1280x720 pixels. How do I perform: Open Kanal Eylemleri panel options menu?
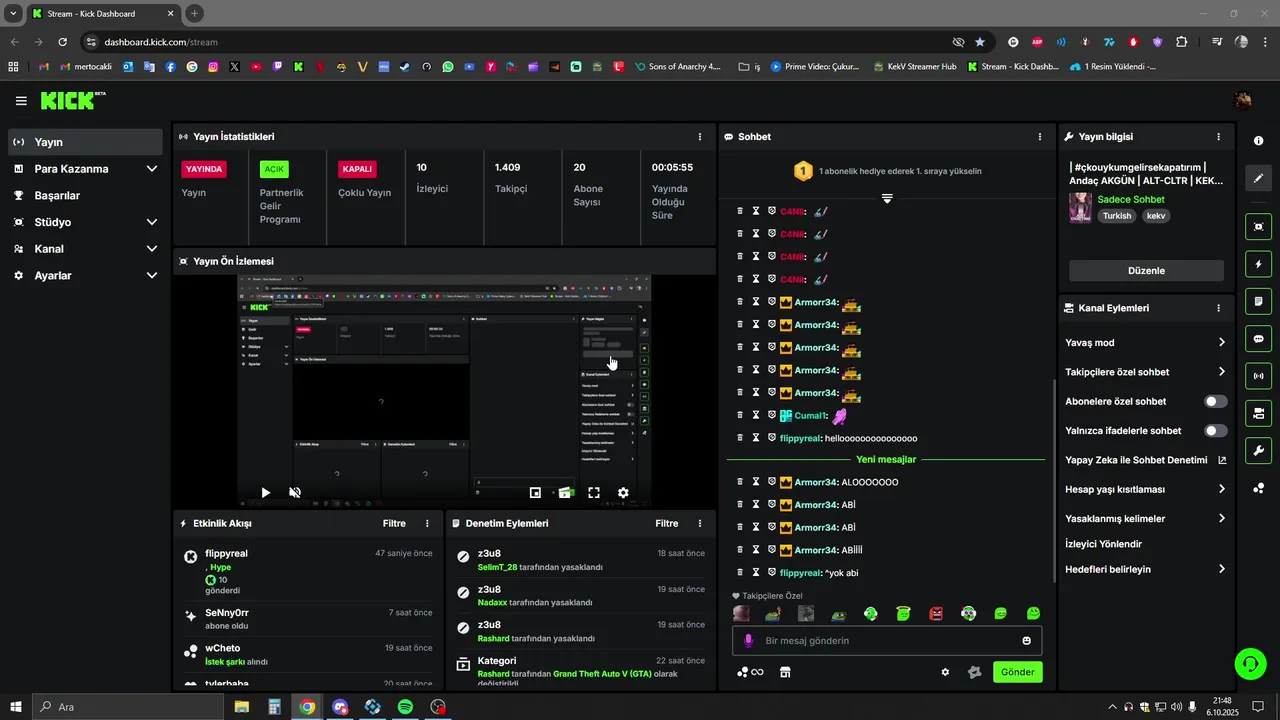click(1218, 308)
